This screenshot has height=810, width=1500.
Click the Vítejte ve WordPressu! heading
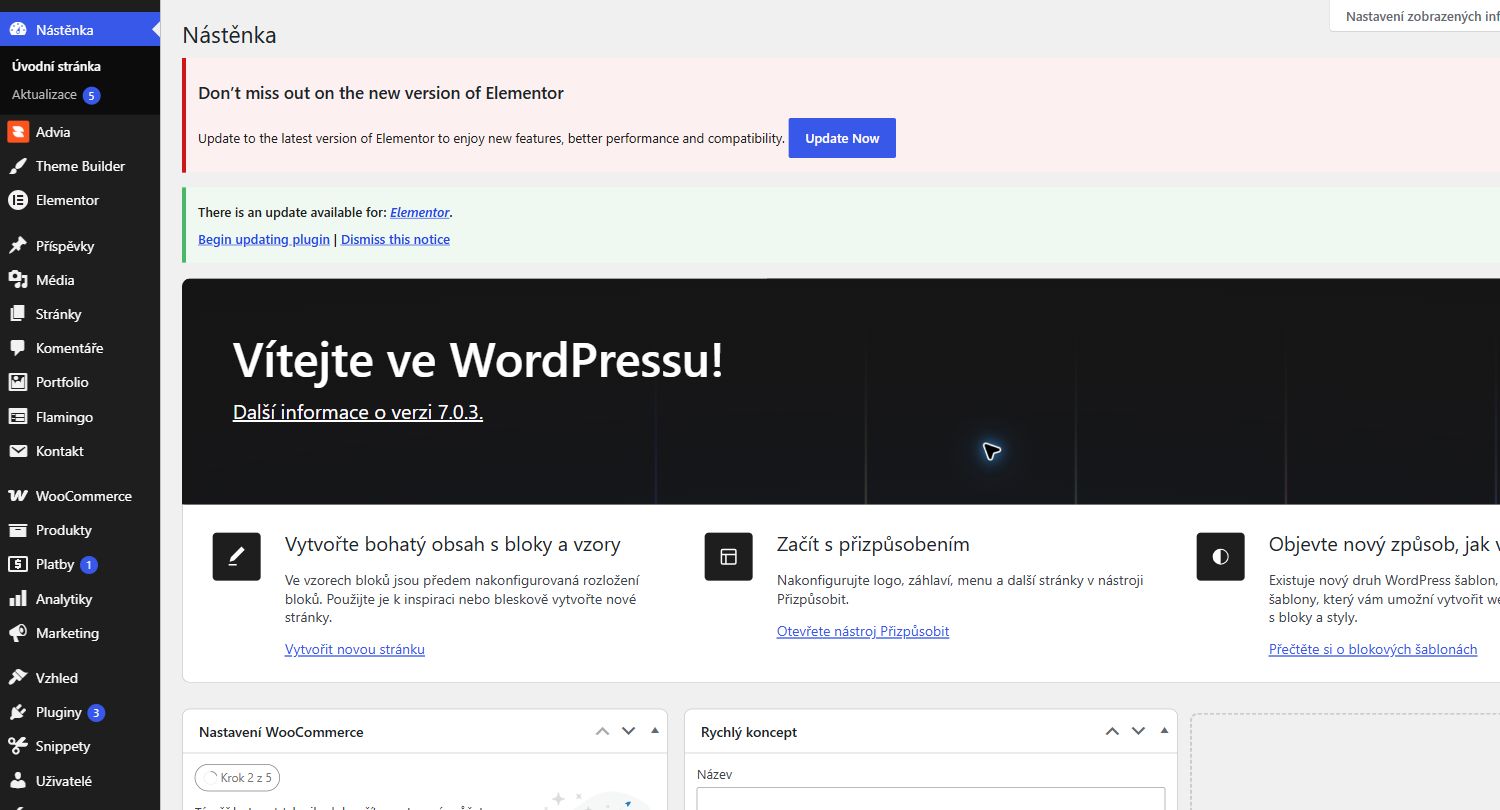[x=478, y=360]
